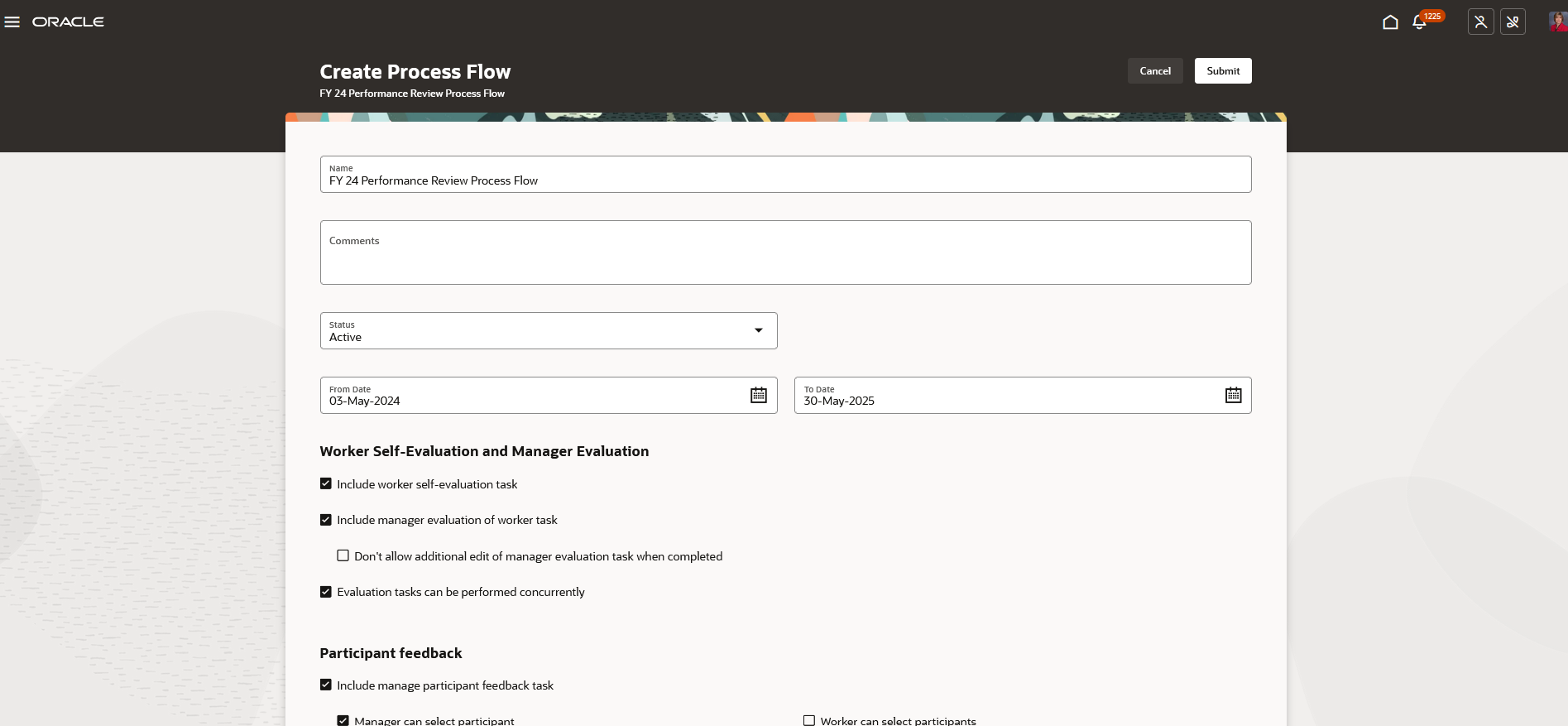Click the crossed-out scissors-like icon button
The image size is (1568, 726).
1513,22
